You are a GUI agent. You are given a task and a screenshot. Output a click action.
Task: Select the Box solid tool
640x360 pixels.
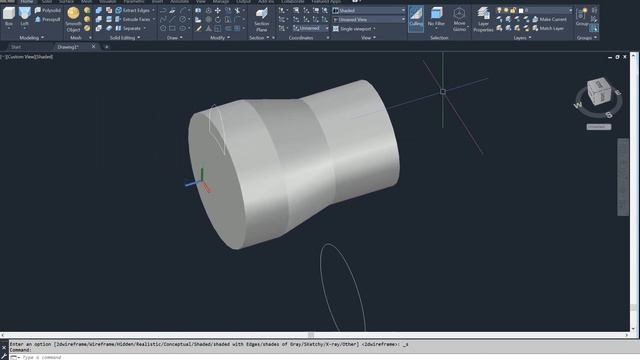[x=9, y=16]
